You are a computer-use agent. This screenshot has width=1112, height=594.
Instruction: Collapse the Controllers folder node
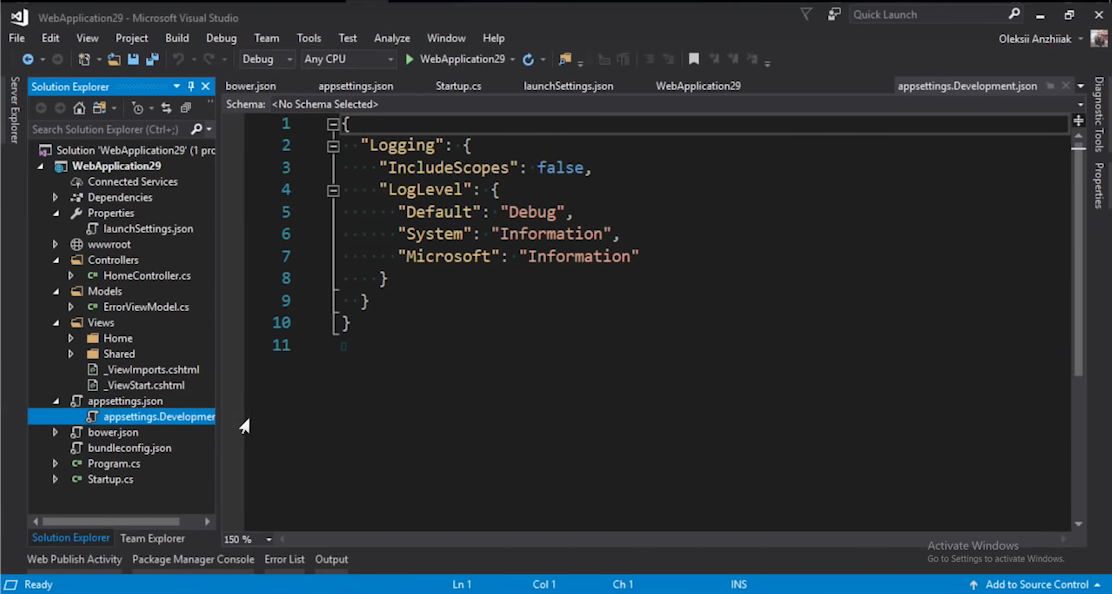click(56, 260)
